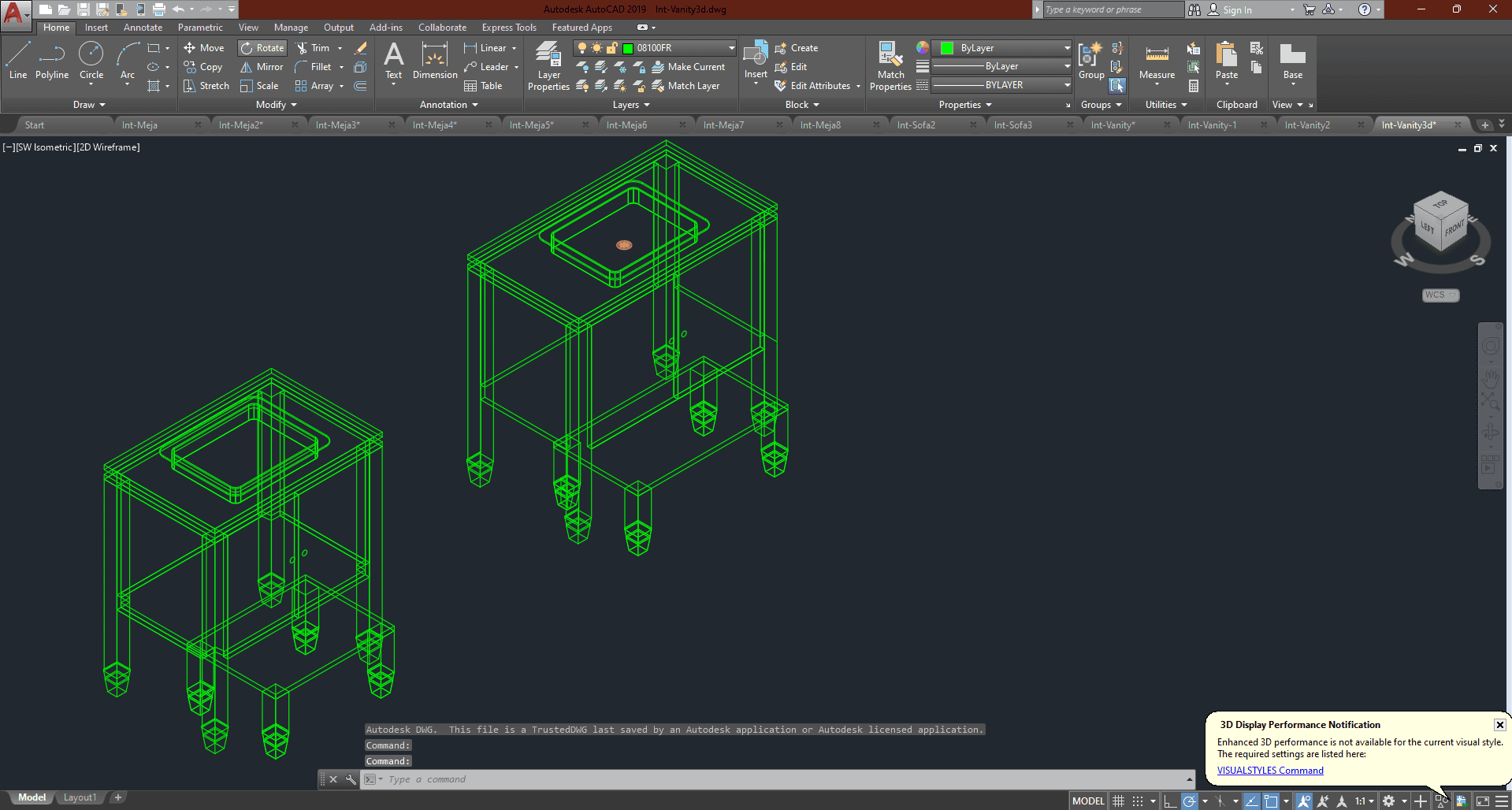
Task: Start the Measure utility
Action: [x=1157, y=61]
